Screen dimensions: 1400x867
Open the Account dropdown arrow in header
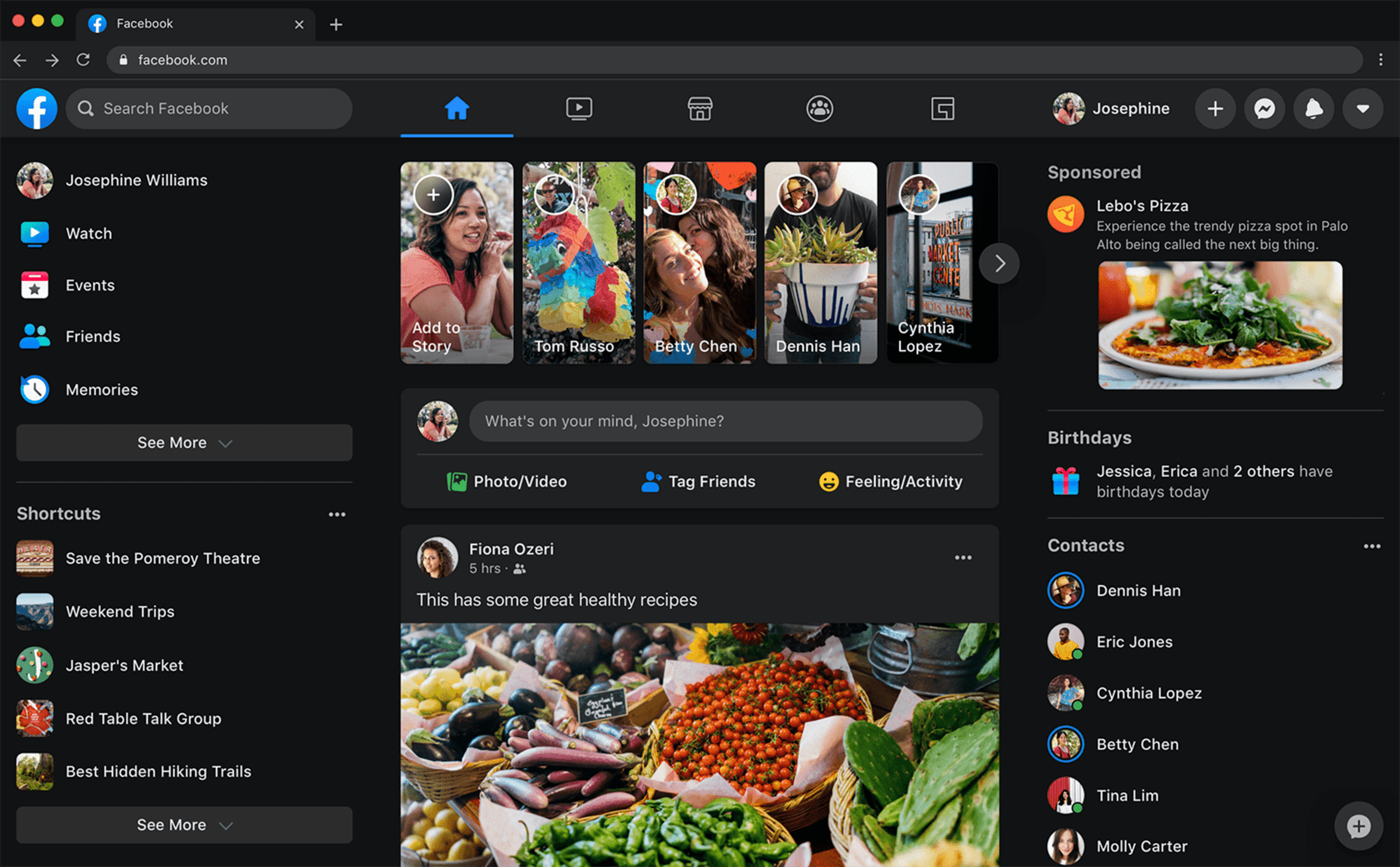coord(1363,108)
